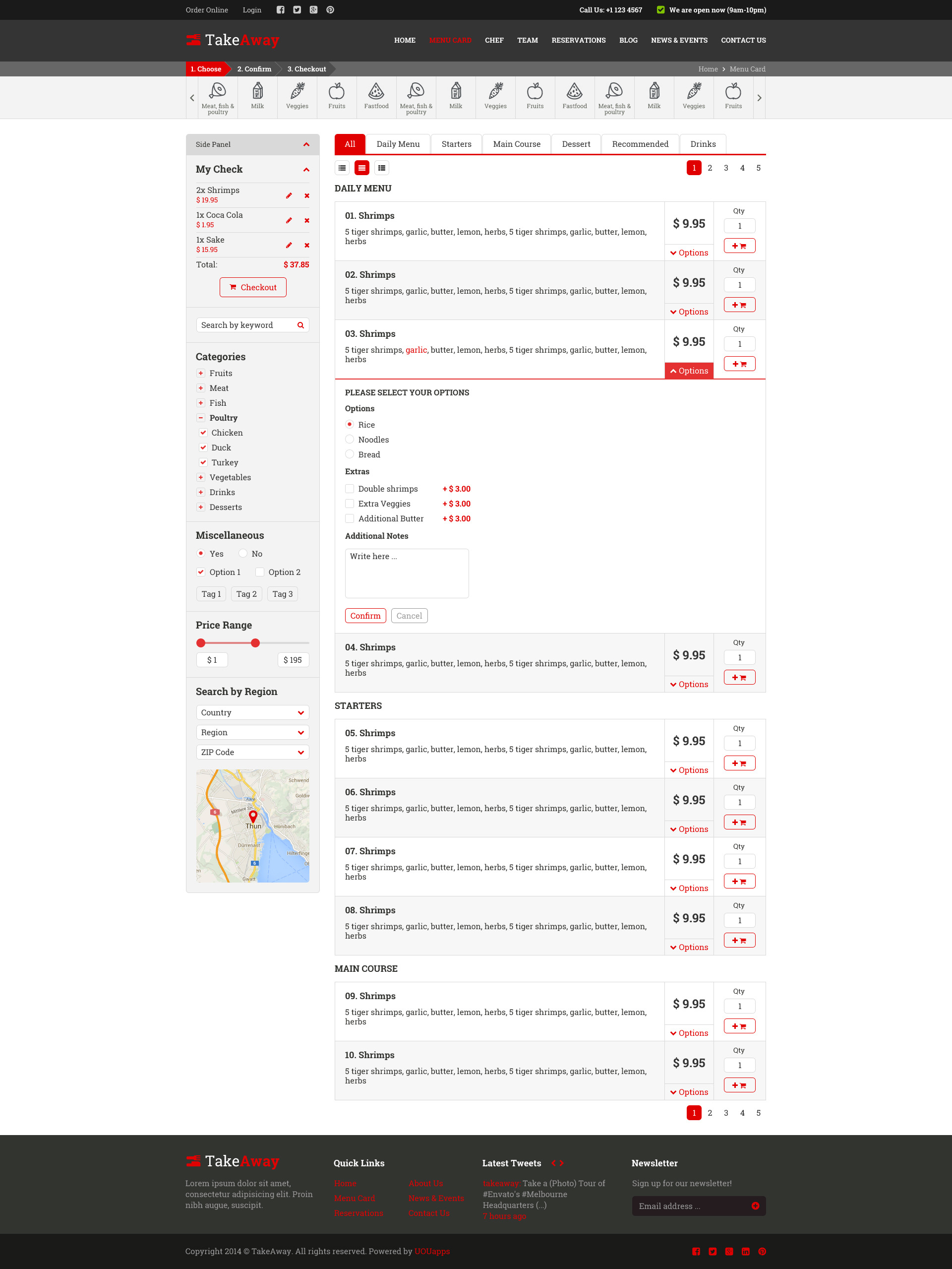Add item 01. Shrimps to cart
This screenshot has height=1269, width=952.
[x=739, y=246]
